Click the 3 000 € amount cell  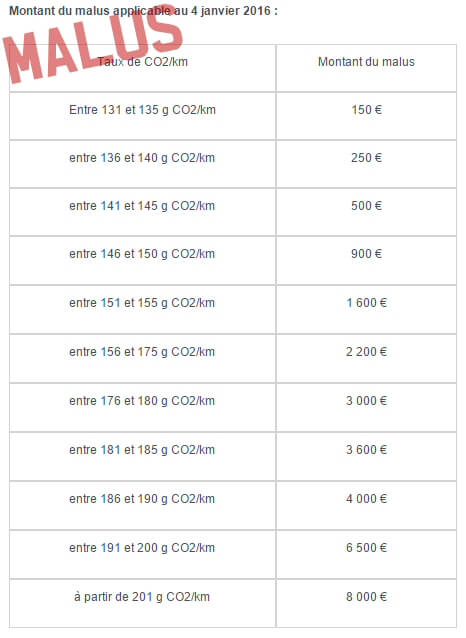(x=366, y=407)
